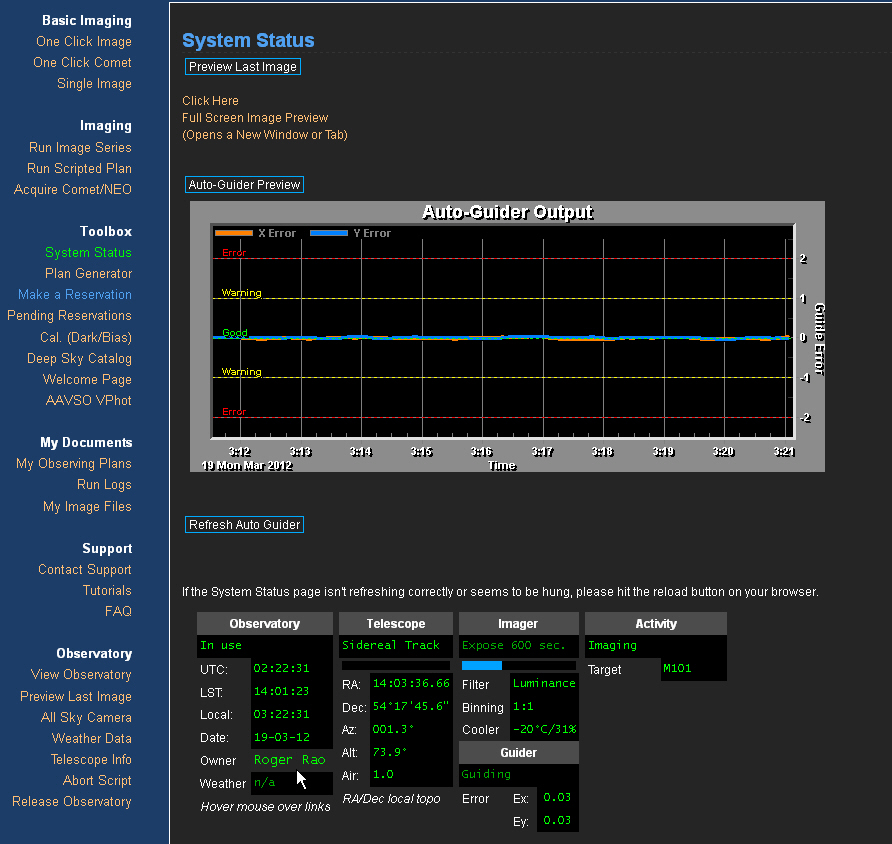Viewport: 892px width, 844px height.
Task: Open My Observing Plans
Action: 74,464
